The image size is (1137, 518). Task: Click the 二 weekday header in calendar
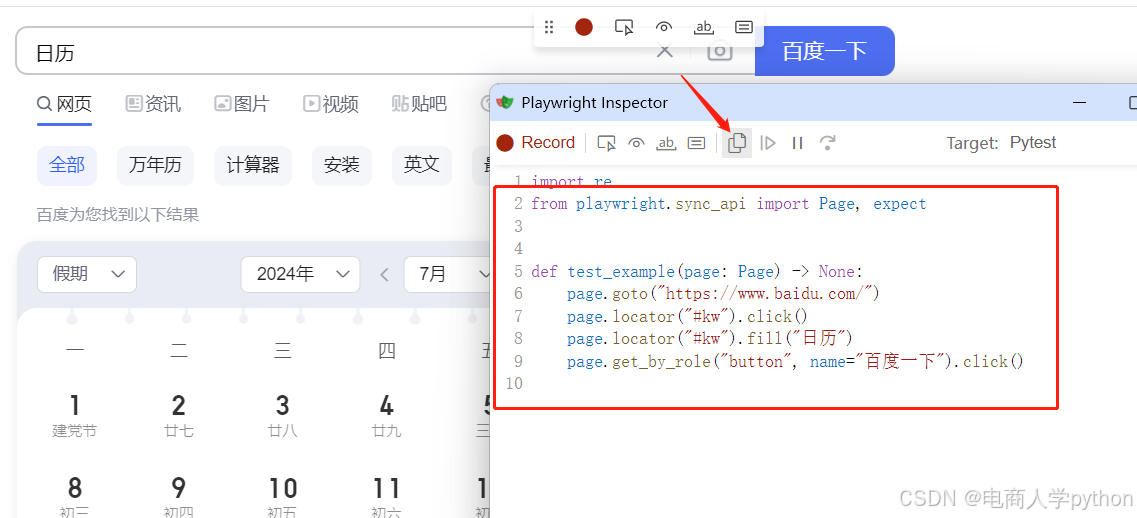point(178,352)
